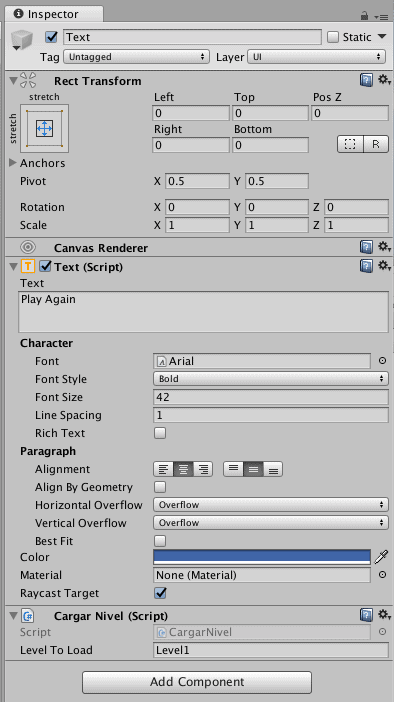Set horizontal alignment to center

click(x=183, y=469)
